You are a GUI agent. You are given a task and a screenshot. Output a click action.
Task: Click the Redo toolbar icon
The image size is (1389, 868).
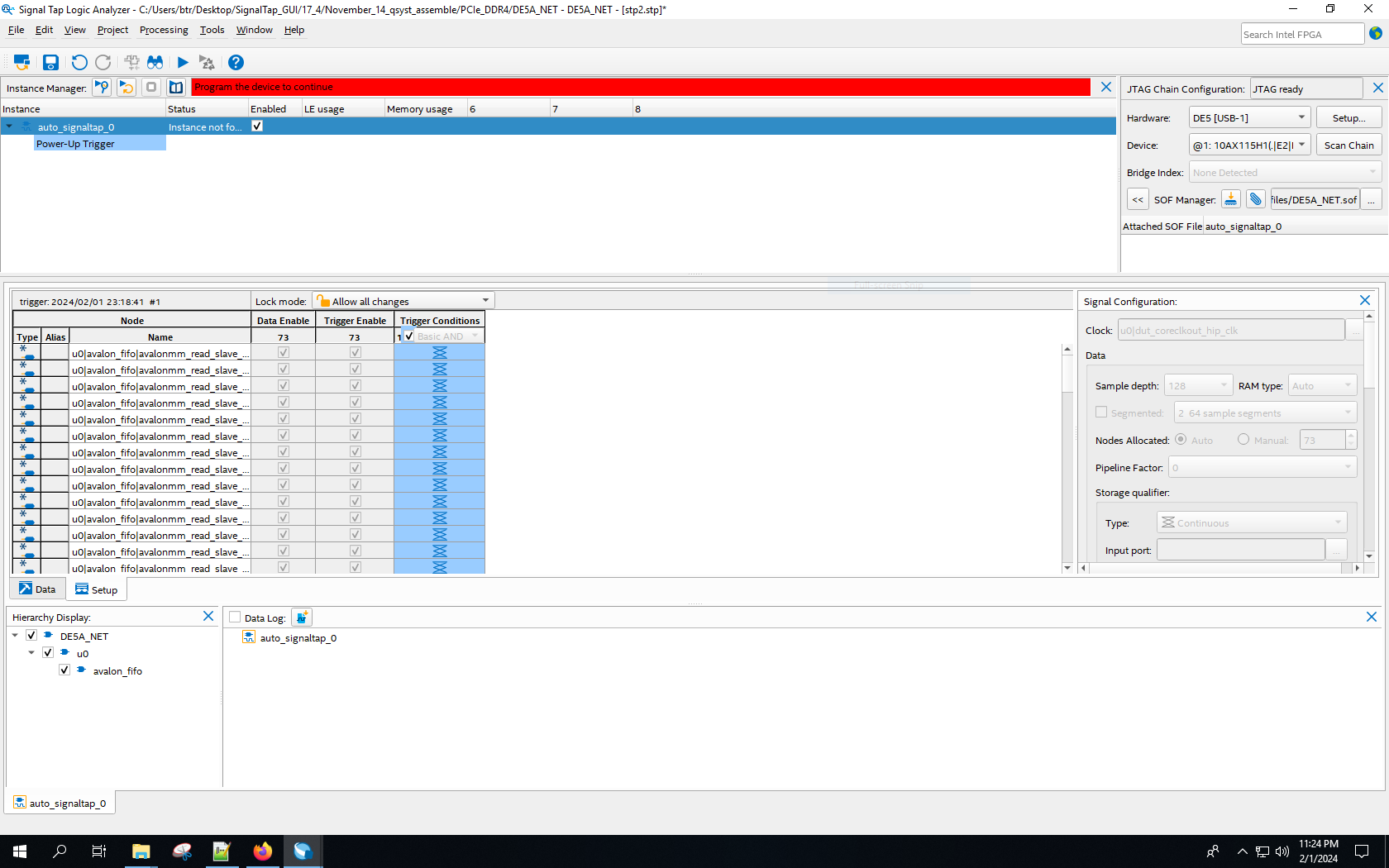click(x=103, y=62)
